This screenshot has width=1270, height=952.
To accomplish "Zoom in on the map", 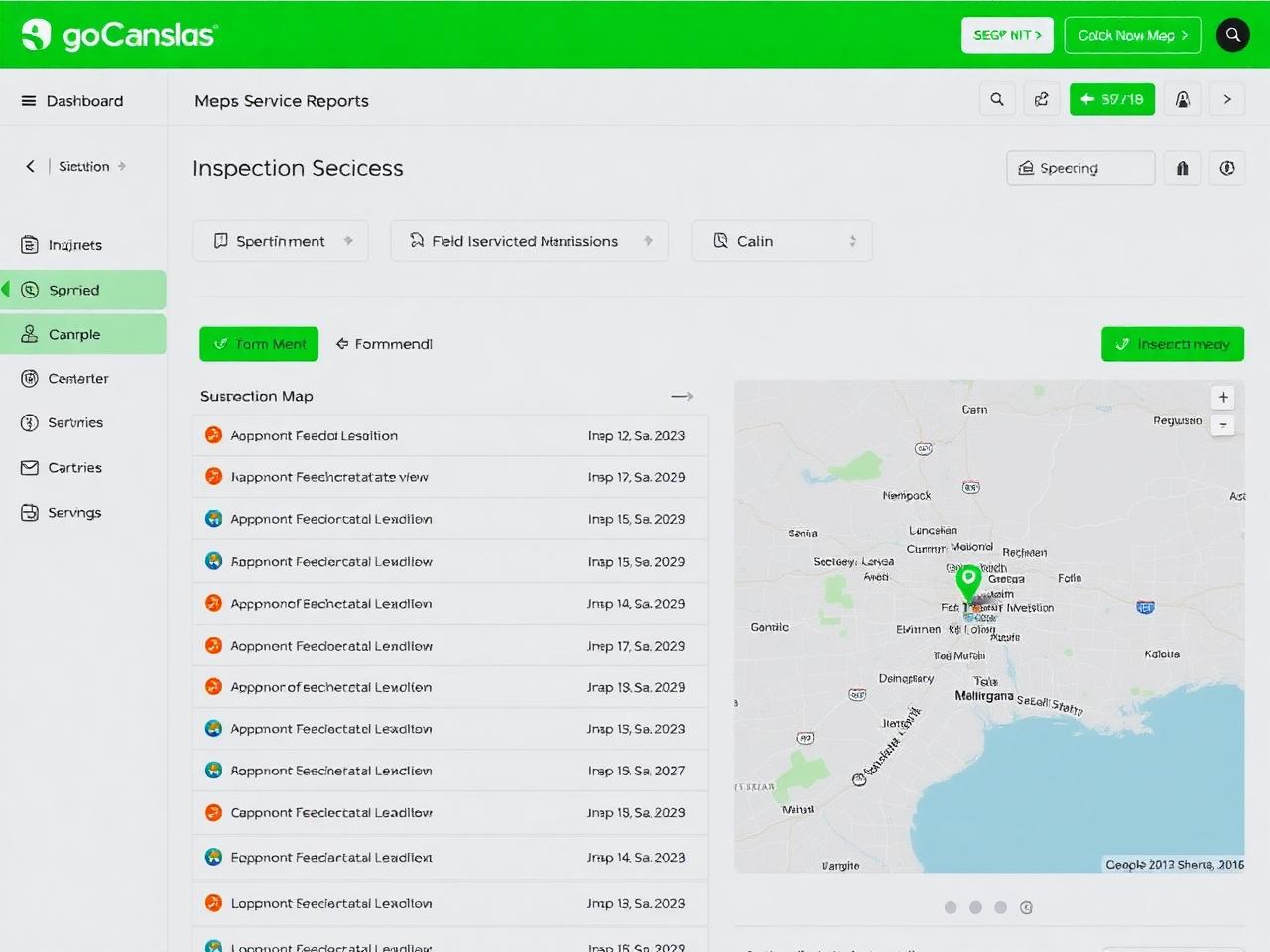I will [x=1223, y=397].
